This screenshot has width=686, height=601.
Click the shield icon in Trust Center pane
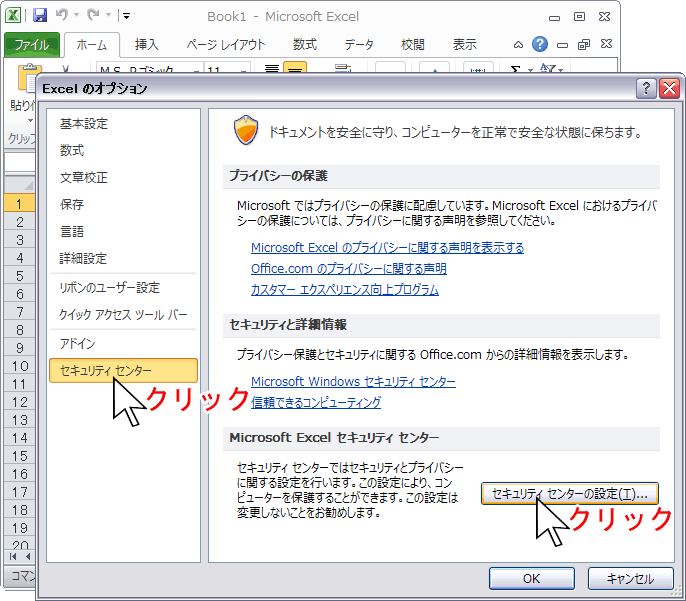246,130
